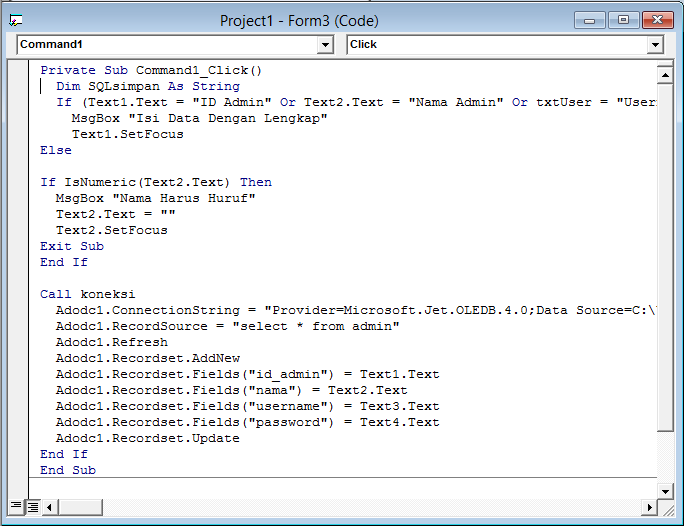Switch to Full Module View icon
This screenshot has height=526, width=684.
pyautogui.click(x=33, y=507)
